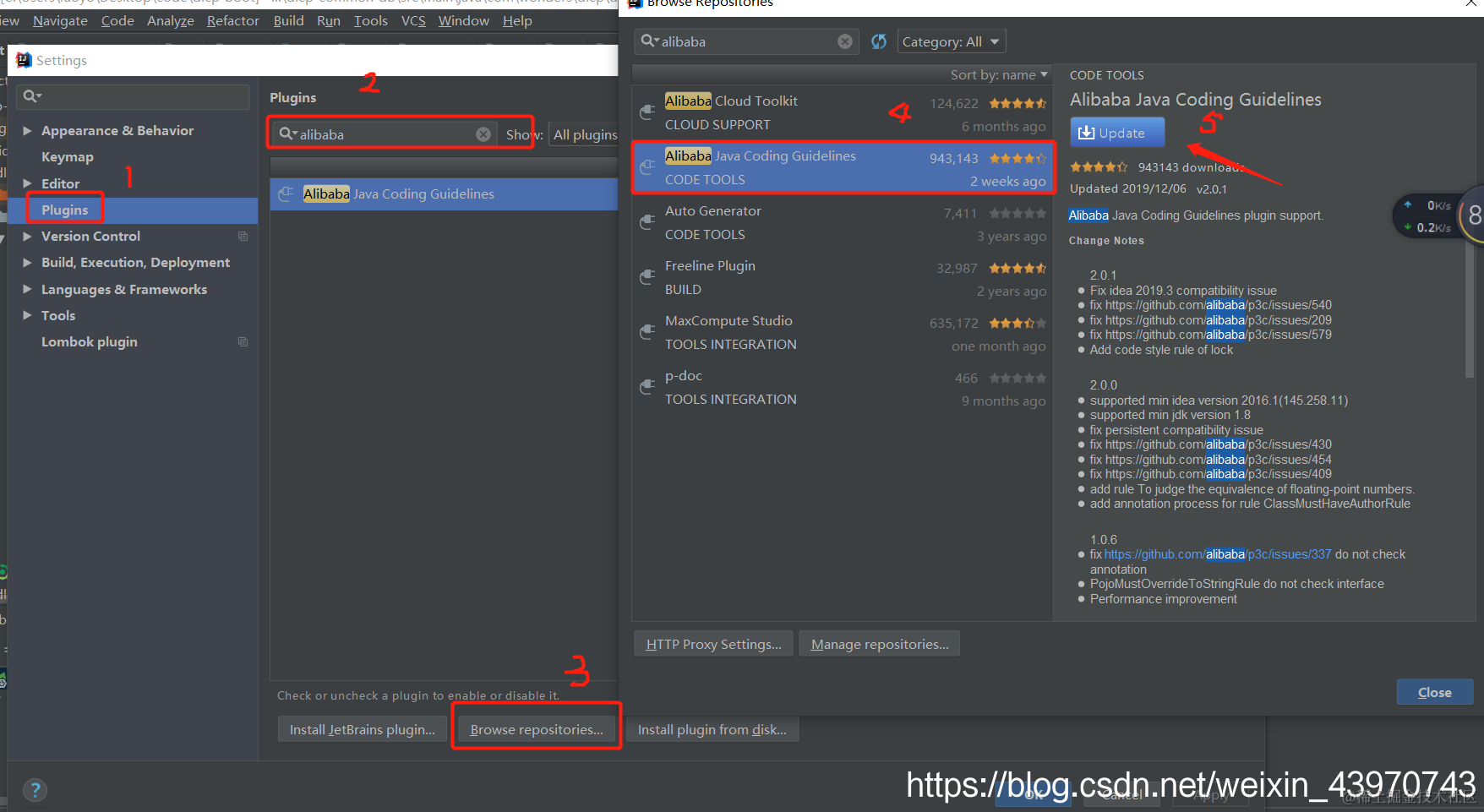The height and width of the screenshot is (812, 1484).
Task: Select Alibaba Cloud Toolkit repository row
Action: pos(843,112)
